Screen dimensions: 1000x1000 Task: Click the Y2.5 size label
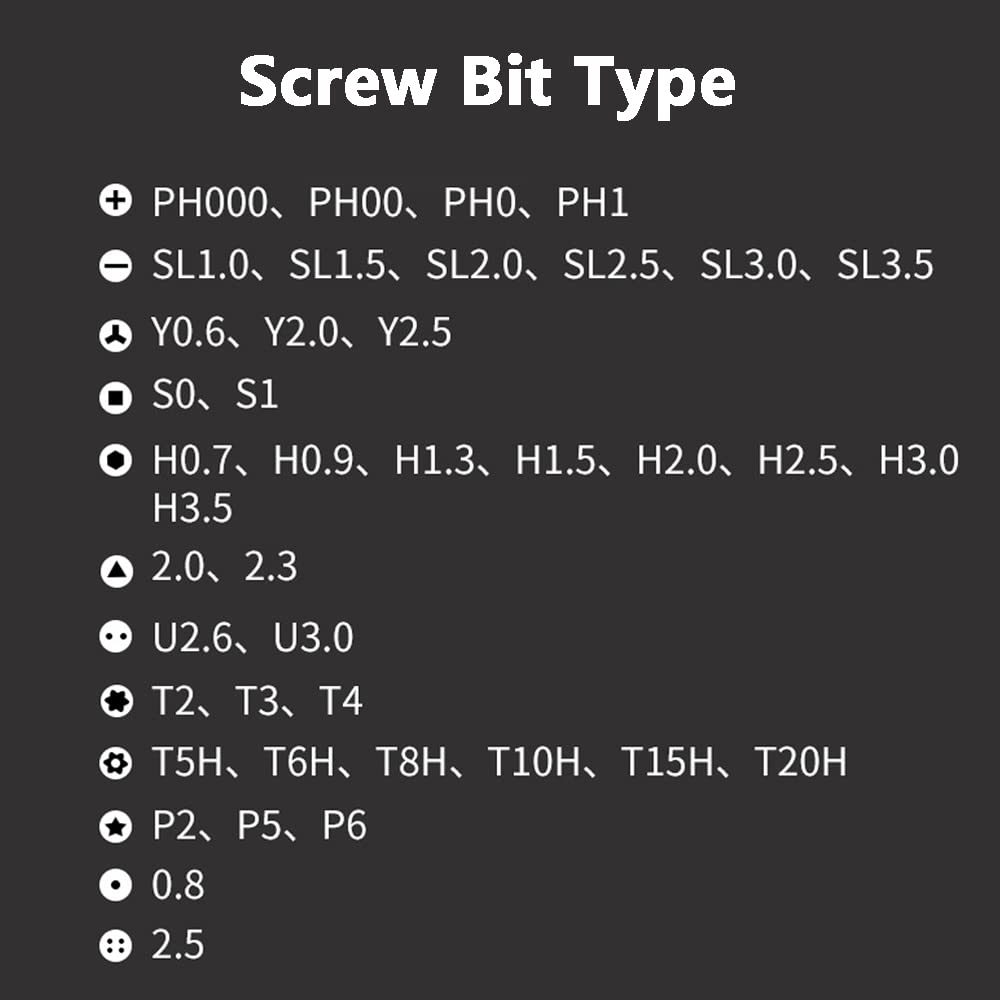click(x=414, y=333)
